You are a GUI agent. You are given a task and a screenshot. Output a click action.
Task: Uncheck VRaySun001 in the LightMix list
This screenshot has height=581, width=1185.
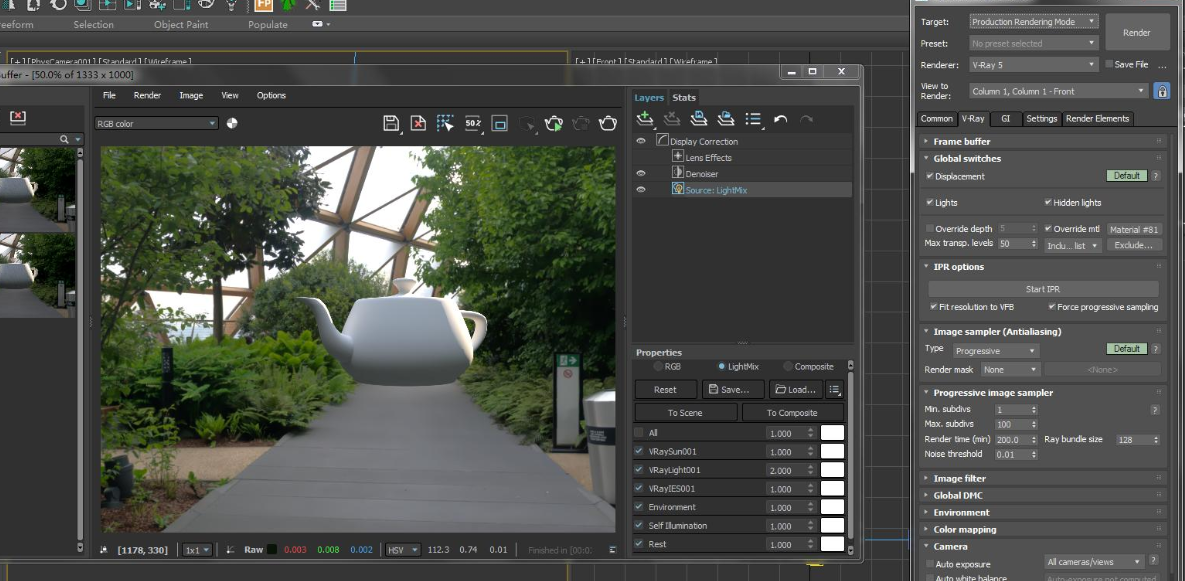tap(640, 451)
